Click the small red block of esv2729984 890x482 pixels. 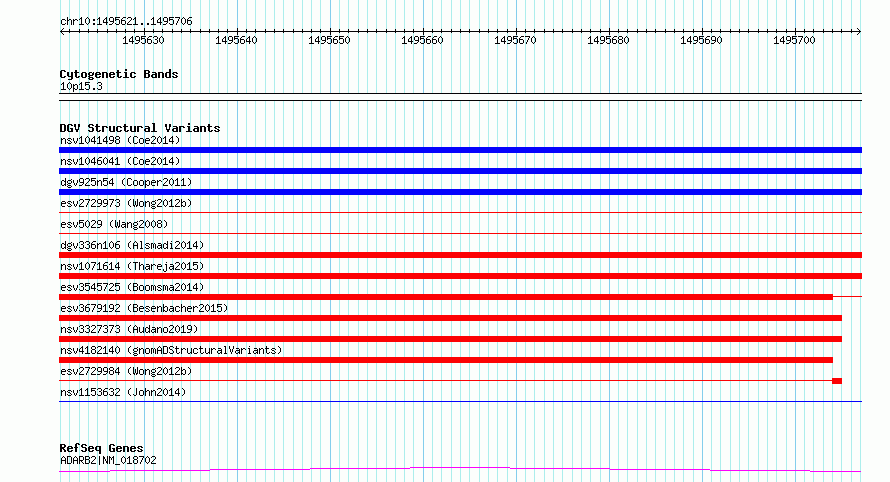coord(837,381)
